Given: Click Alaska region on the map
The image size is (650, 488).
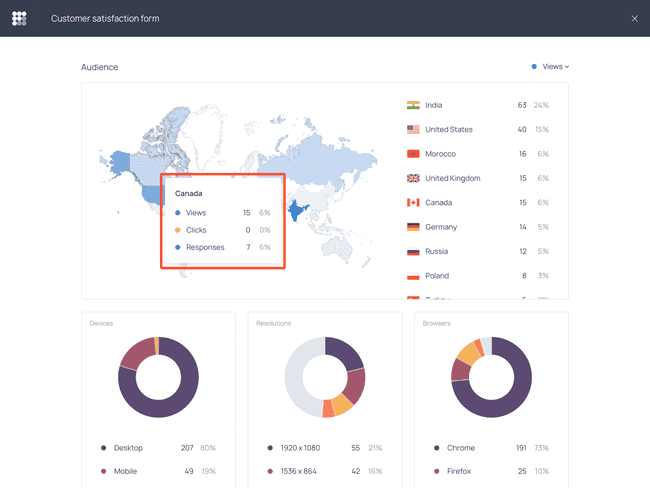Looking at the screenshot, I should (x=119, y=163).
